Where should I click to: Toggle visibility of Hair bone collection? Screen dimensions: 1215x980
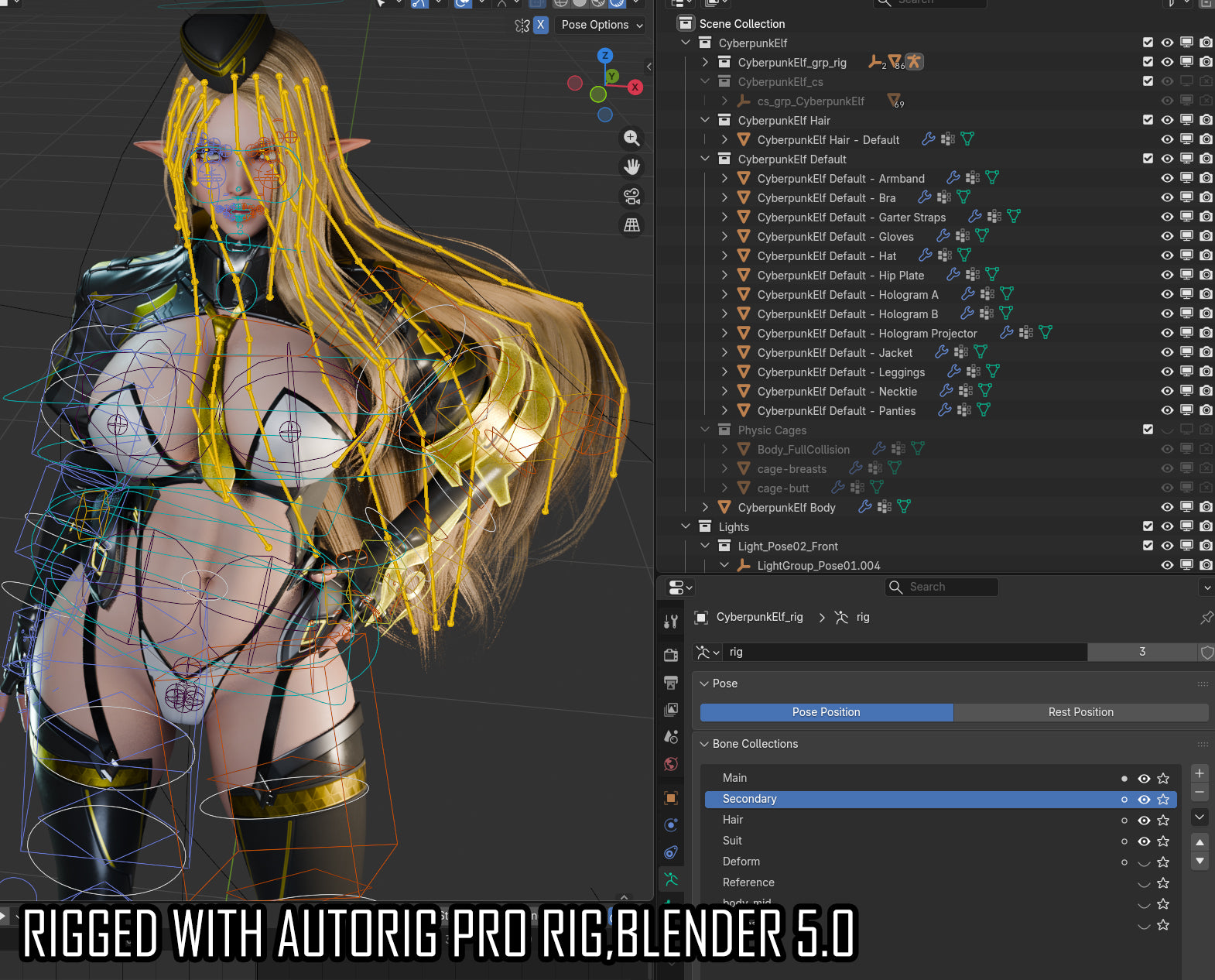(x=1144, y=820)
